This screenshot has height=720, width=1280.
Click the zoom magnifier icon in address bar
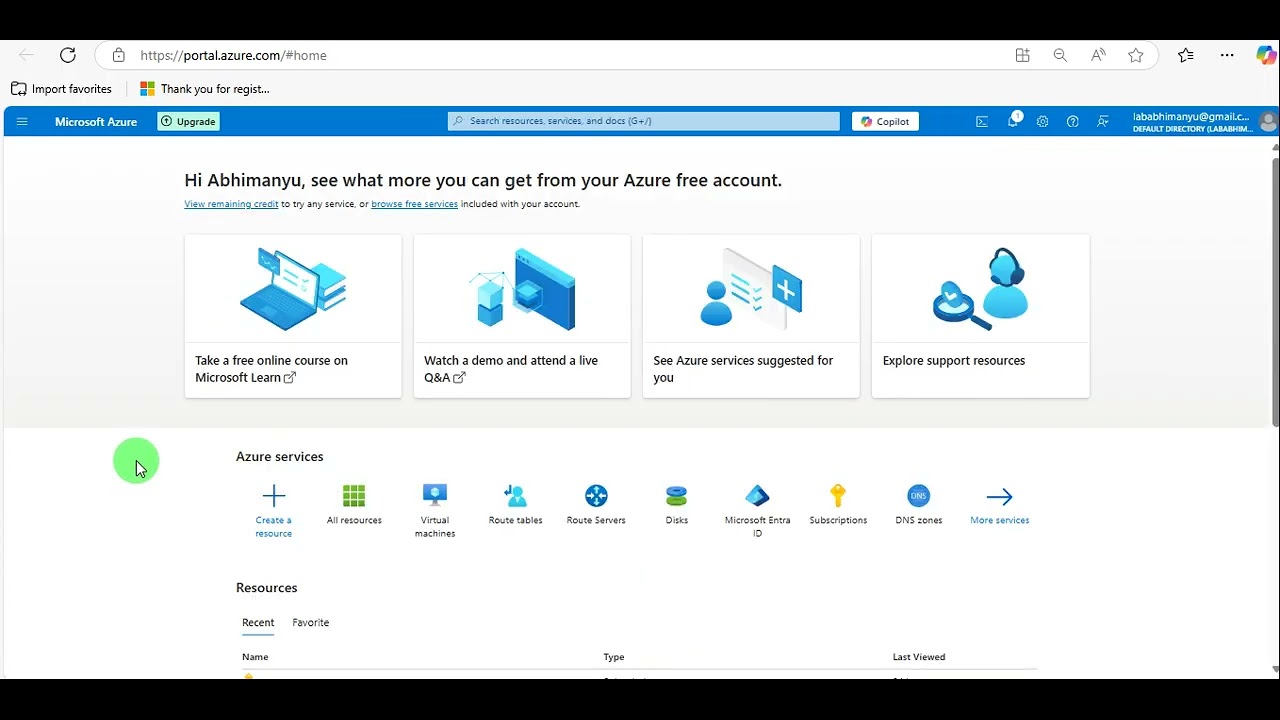click(x=1060, y=55)
